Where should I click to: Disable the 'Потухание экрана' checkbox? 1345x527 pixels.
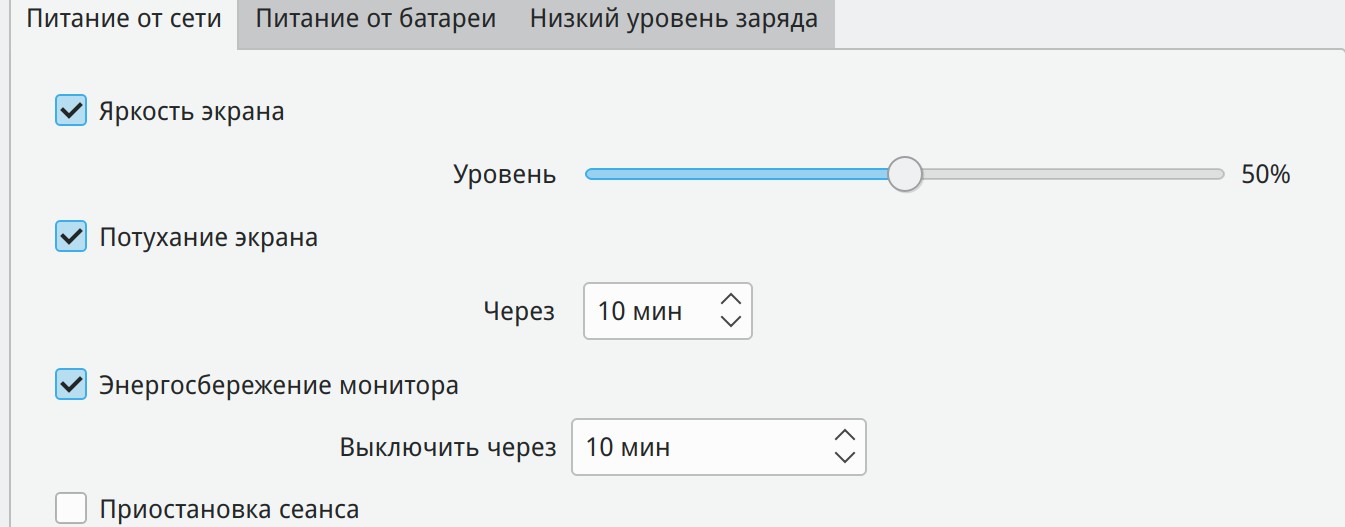[x=70, y=238]
